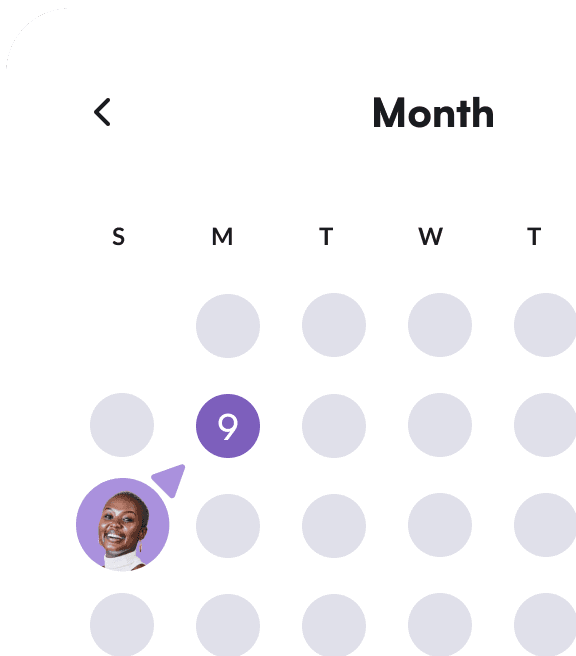Screen dimensions: 576x656
Task: Select the Sunday circle below the avatar
Action: 122,625
